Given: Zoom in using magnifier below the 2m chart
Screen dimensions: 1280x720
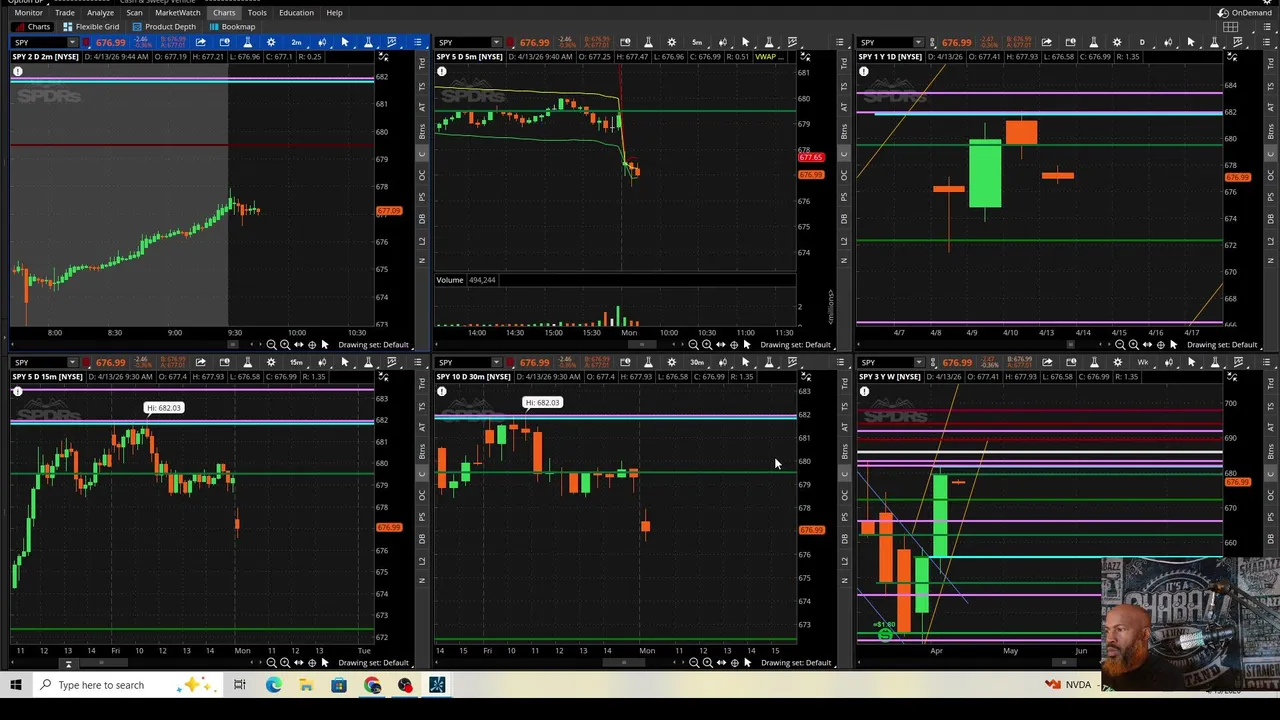Looking at the screenshot, I should click(x=285, y=344).
